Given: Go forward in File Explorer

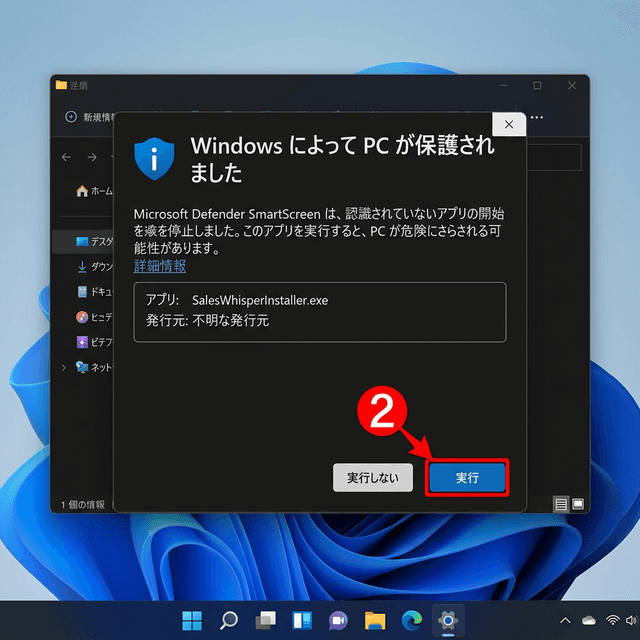Looking at the screenshot, I should (x=92, y=157).
